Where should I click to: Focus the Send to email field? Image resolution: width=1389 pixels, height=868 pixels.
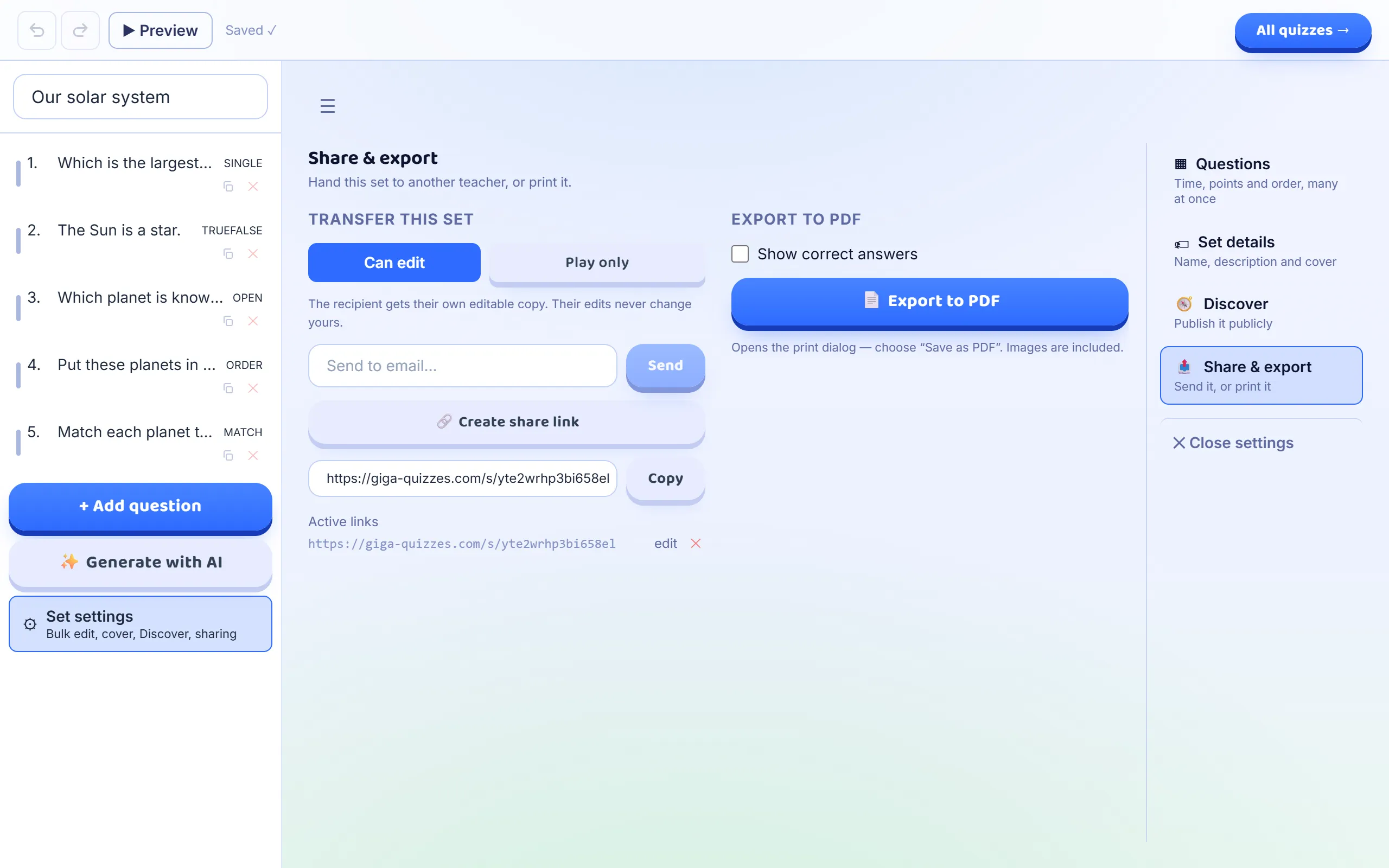point(463,366)
